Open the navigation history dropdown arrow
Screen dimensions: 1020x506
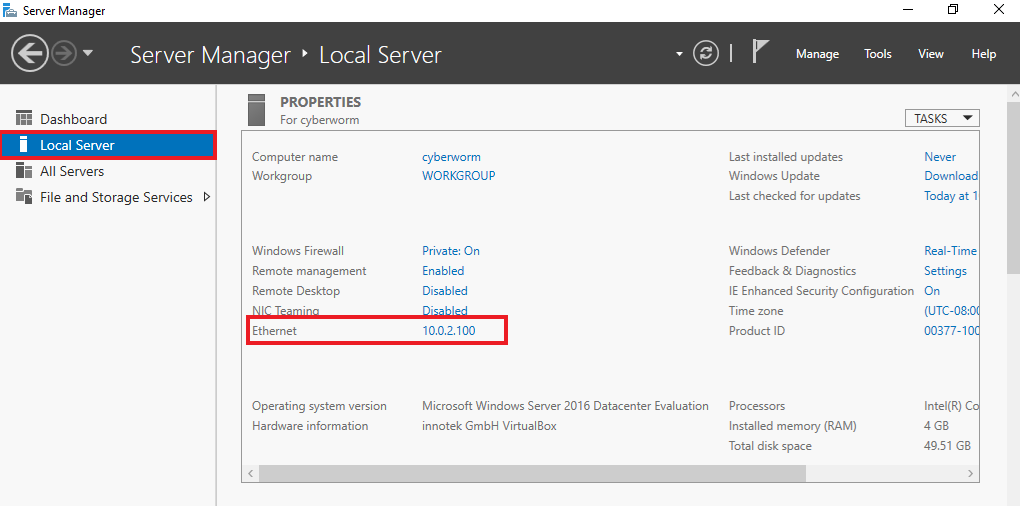[88, 53]
